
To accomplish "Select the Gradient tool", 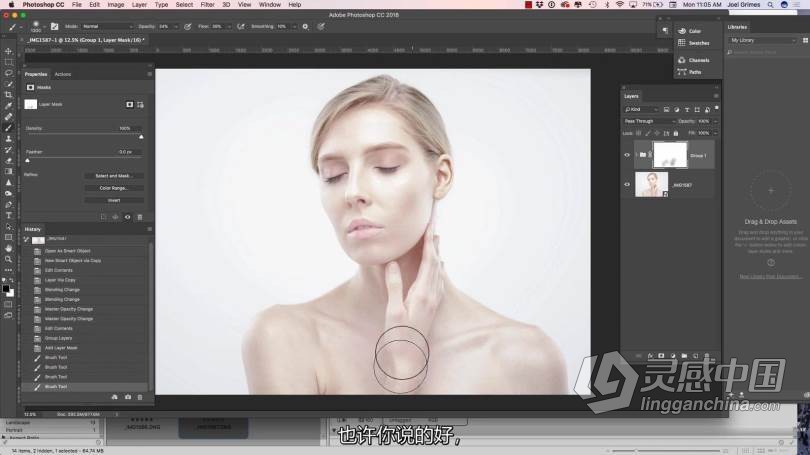I will [8, 171].
